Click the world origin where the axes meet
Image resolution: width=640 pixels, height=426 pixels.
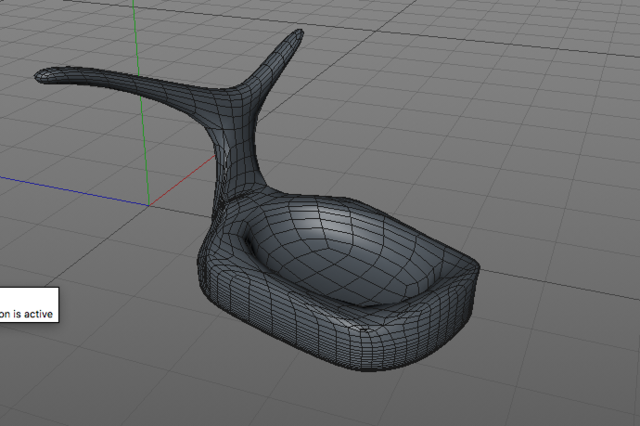click(149, 205)
